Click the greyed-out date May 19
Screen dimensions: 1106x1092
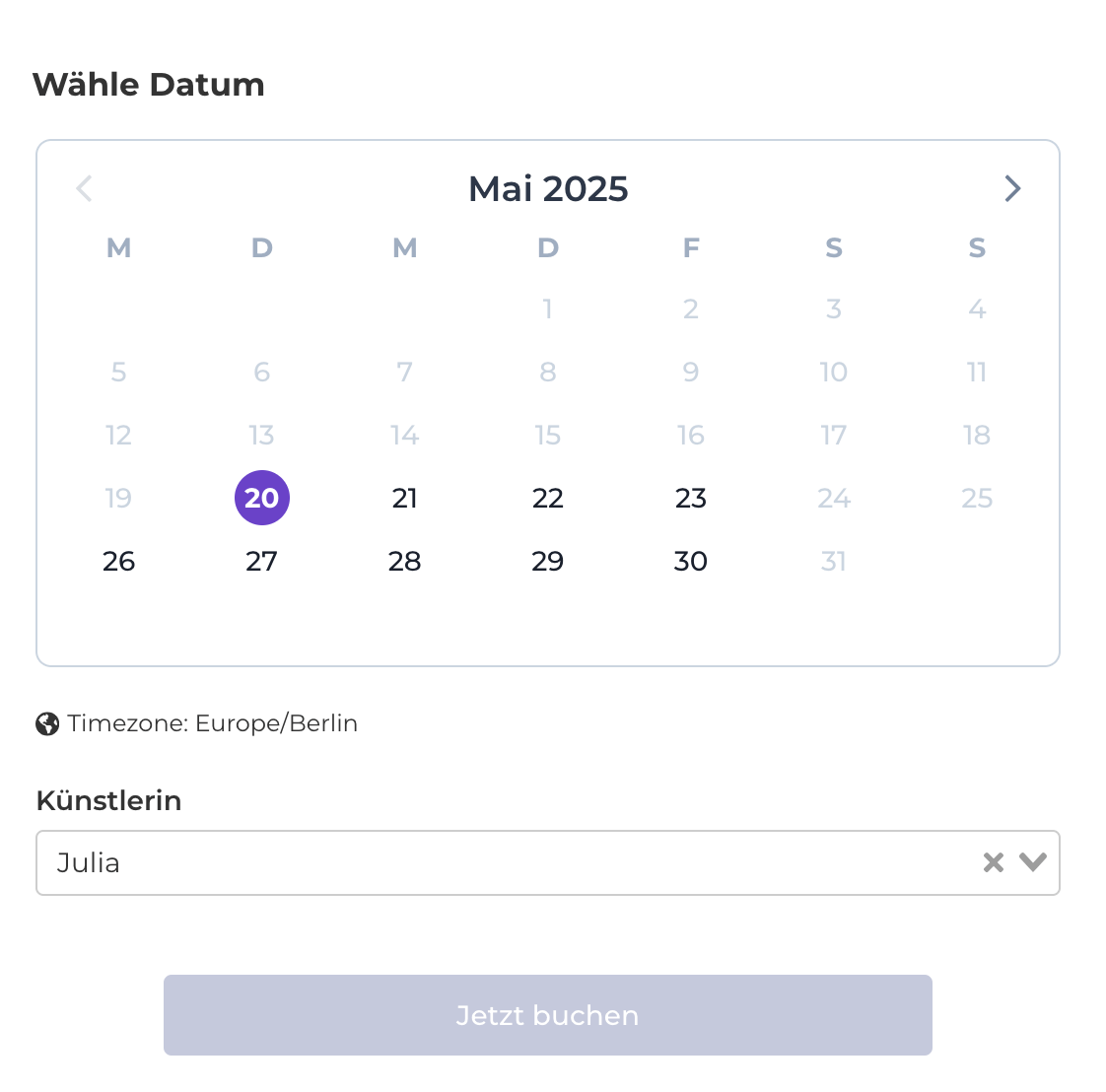pyautogui.click(x=119, y=498)
